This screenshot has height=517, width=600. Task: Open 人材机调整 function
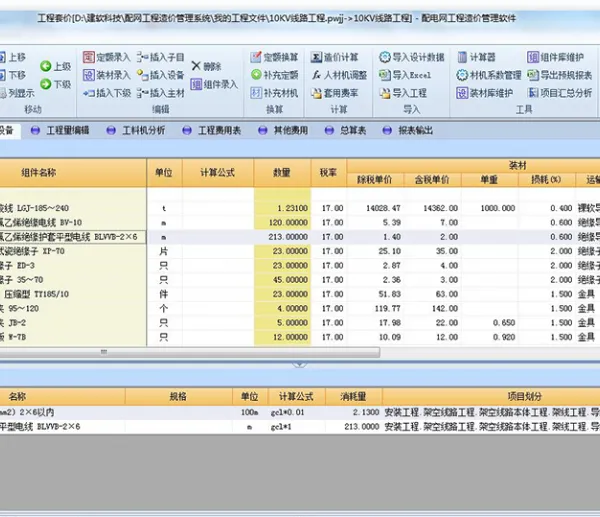click(x=339, y=75)
